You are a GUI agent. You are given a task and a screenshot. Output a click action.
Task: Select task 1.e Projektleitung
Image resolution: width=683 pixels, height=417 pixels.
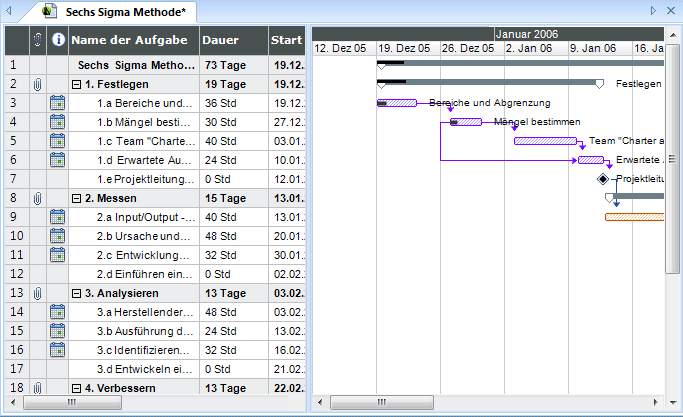point(134,179)
